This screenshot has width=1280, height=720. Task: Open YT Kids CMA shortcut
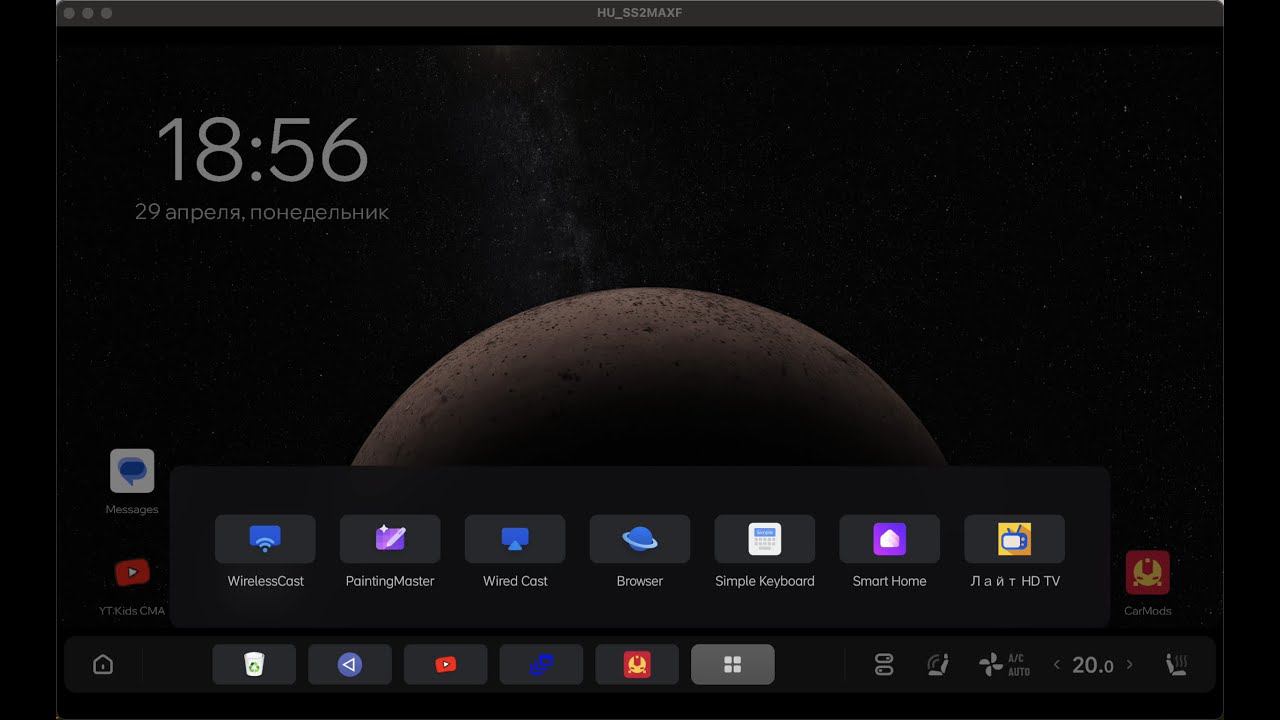click(x=132, y=573)
